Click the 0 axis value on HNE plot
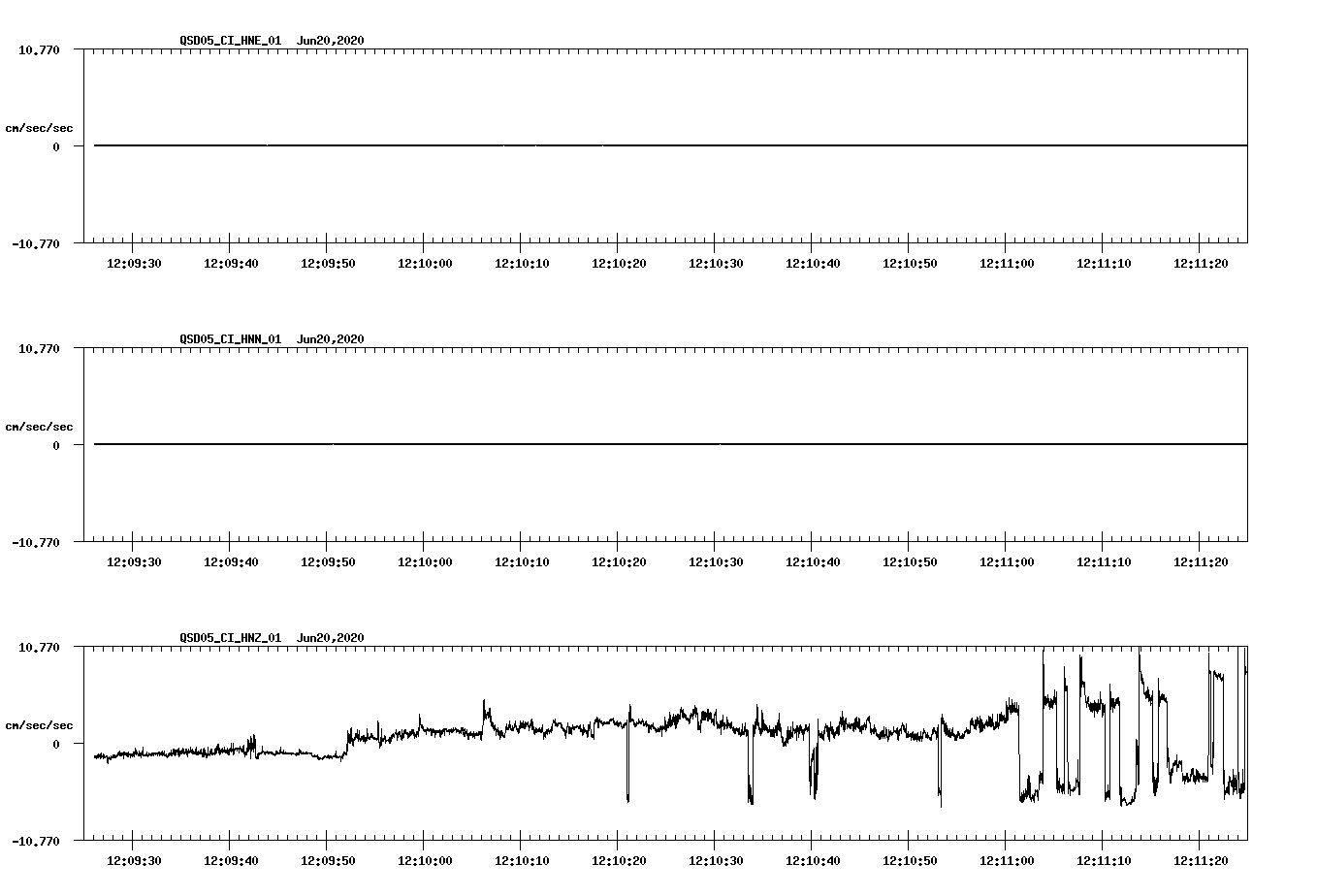1317x896 pixels. (56, 146)
